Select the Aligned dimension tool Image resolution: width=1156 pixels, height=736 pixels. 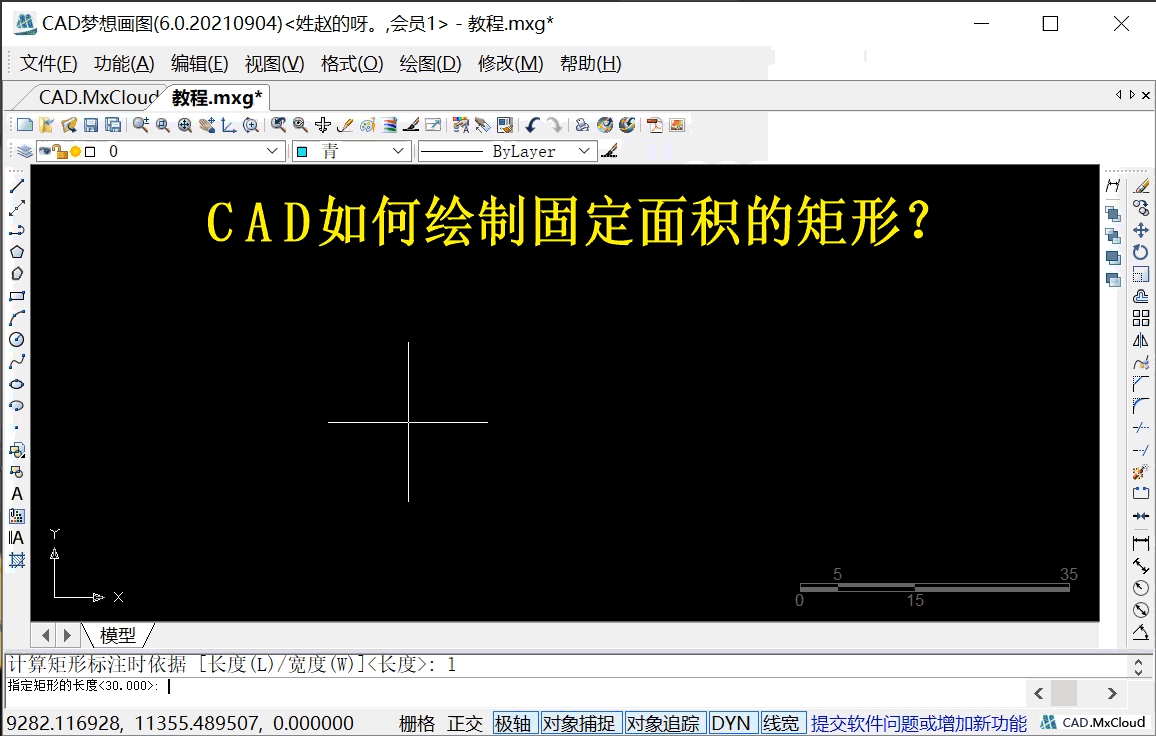click(x=1141, y=566)
